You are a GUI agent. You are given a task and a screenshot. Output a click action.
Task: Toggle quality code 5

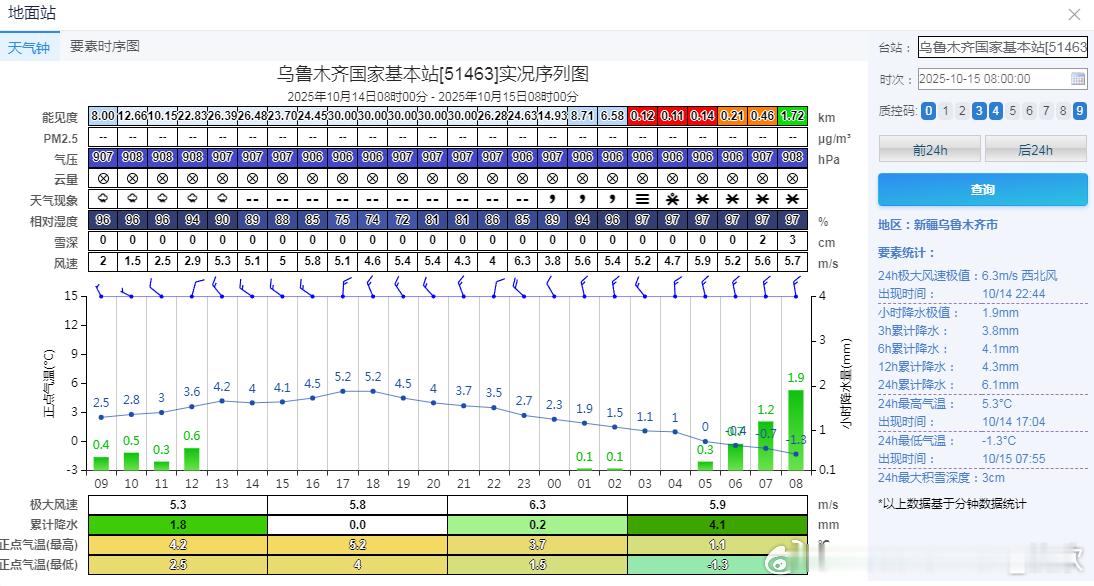click(x=1012, y=111)
